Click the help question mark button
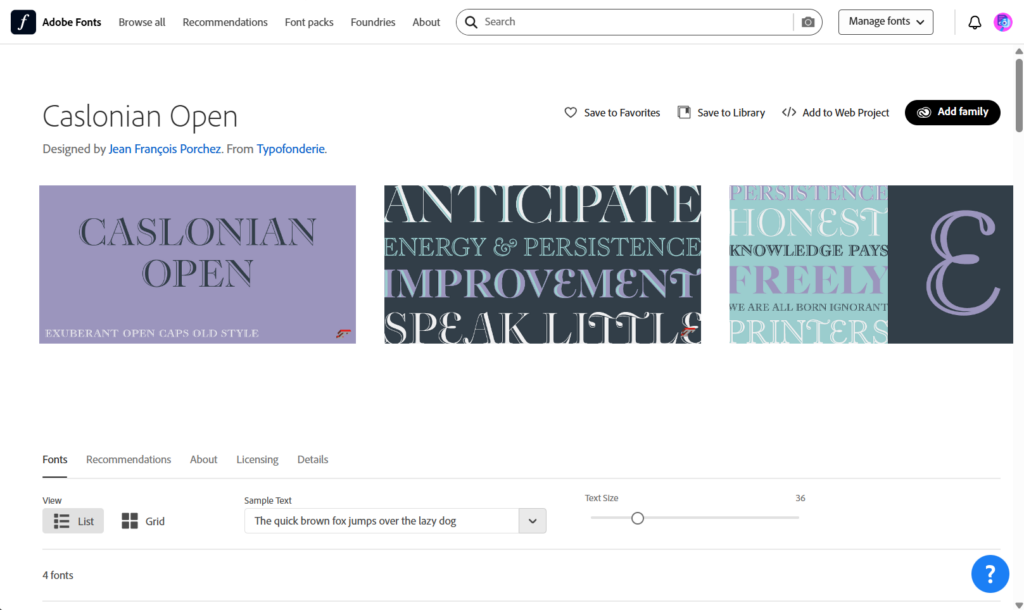This screenshot has width=1024, height=610. point(989,574)
